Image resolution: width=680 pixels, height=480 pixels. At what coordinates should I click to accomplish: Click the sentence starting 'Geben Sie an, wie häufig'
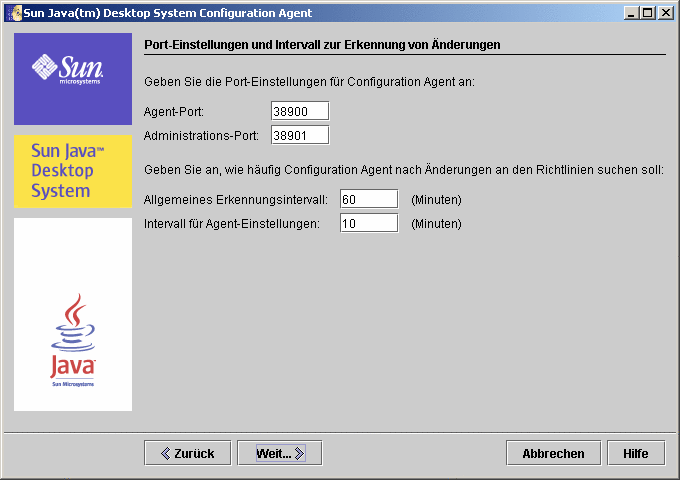(x=404, y=170)
